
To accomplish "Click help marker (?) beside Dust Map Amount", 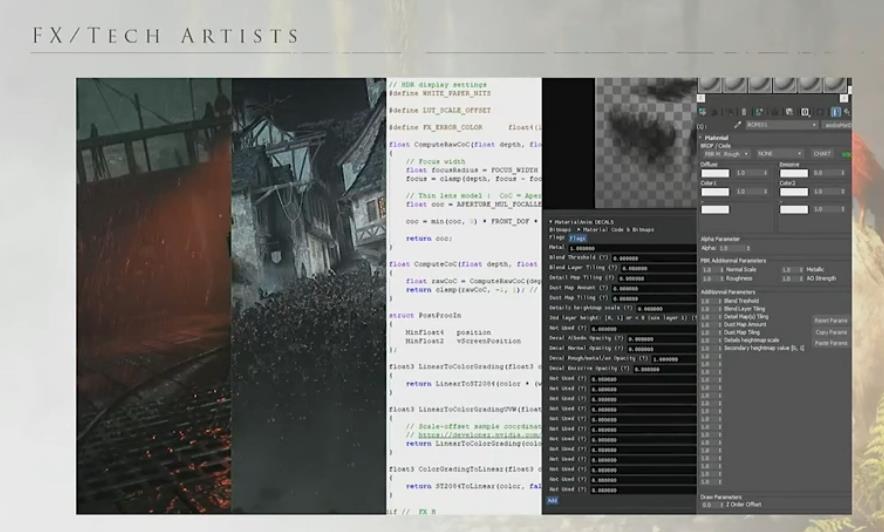I will (x=603, y=288).
